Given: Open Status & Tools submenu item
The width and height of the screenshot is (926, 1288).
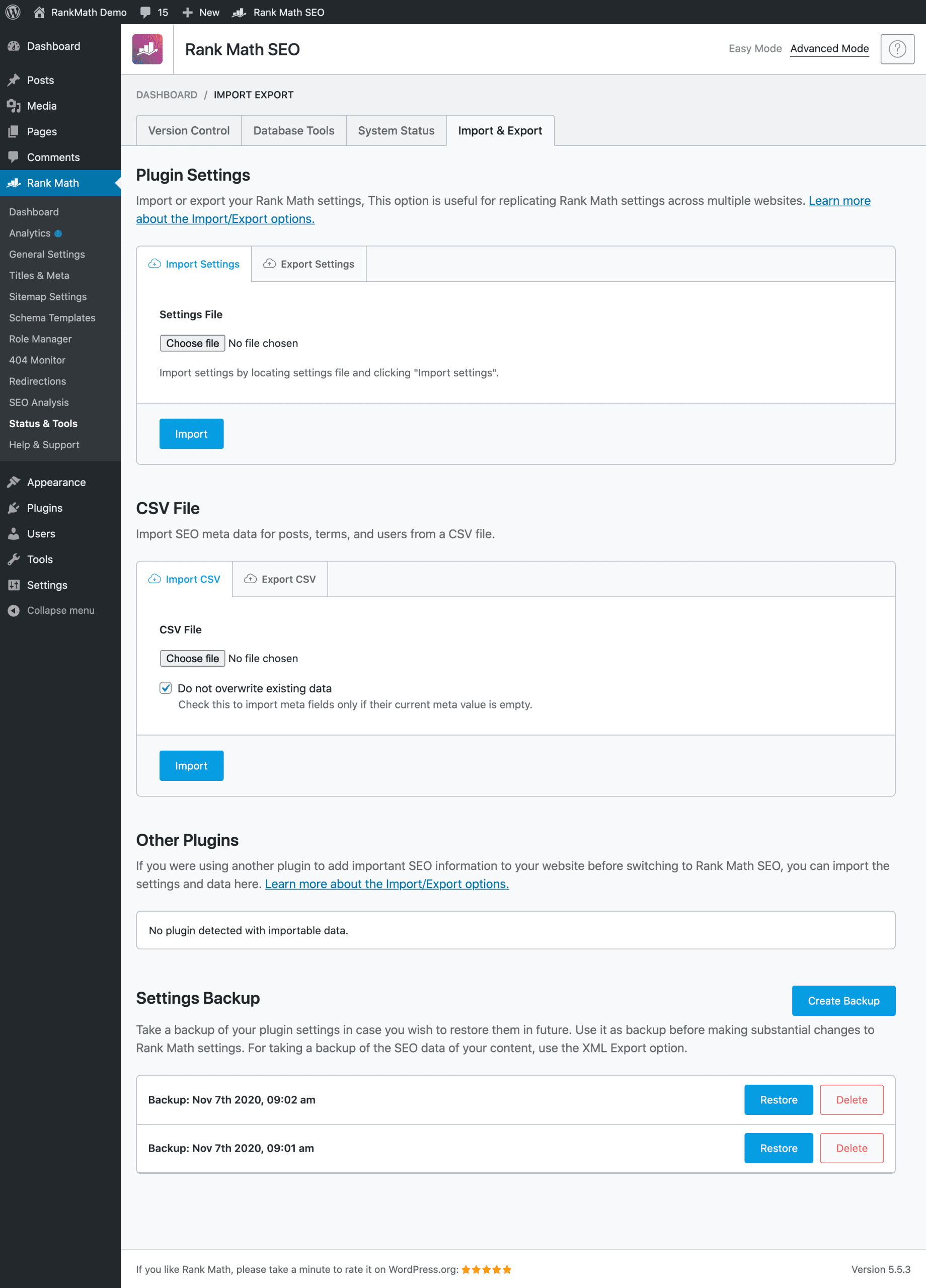Looking at the screenshot, I should coord(43,424).
